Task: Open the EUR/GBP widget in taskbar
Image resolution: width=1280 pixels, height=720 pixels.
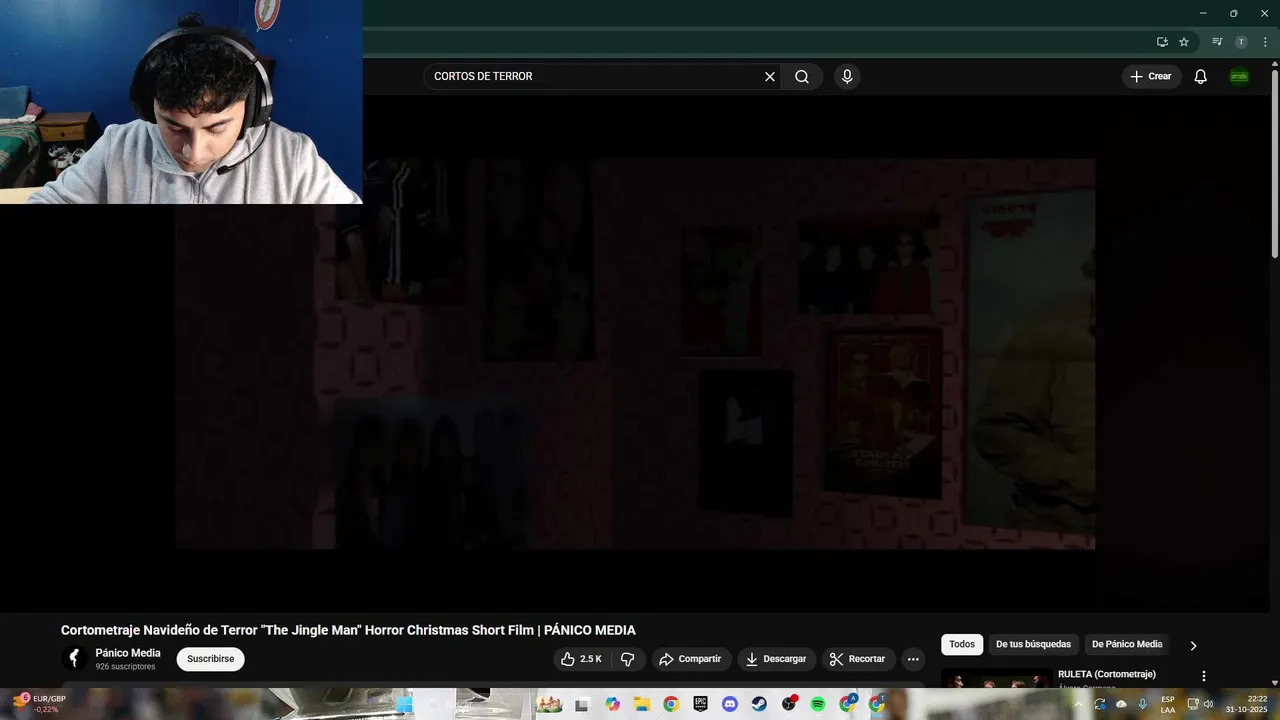Action: pos(40,704)
